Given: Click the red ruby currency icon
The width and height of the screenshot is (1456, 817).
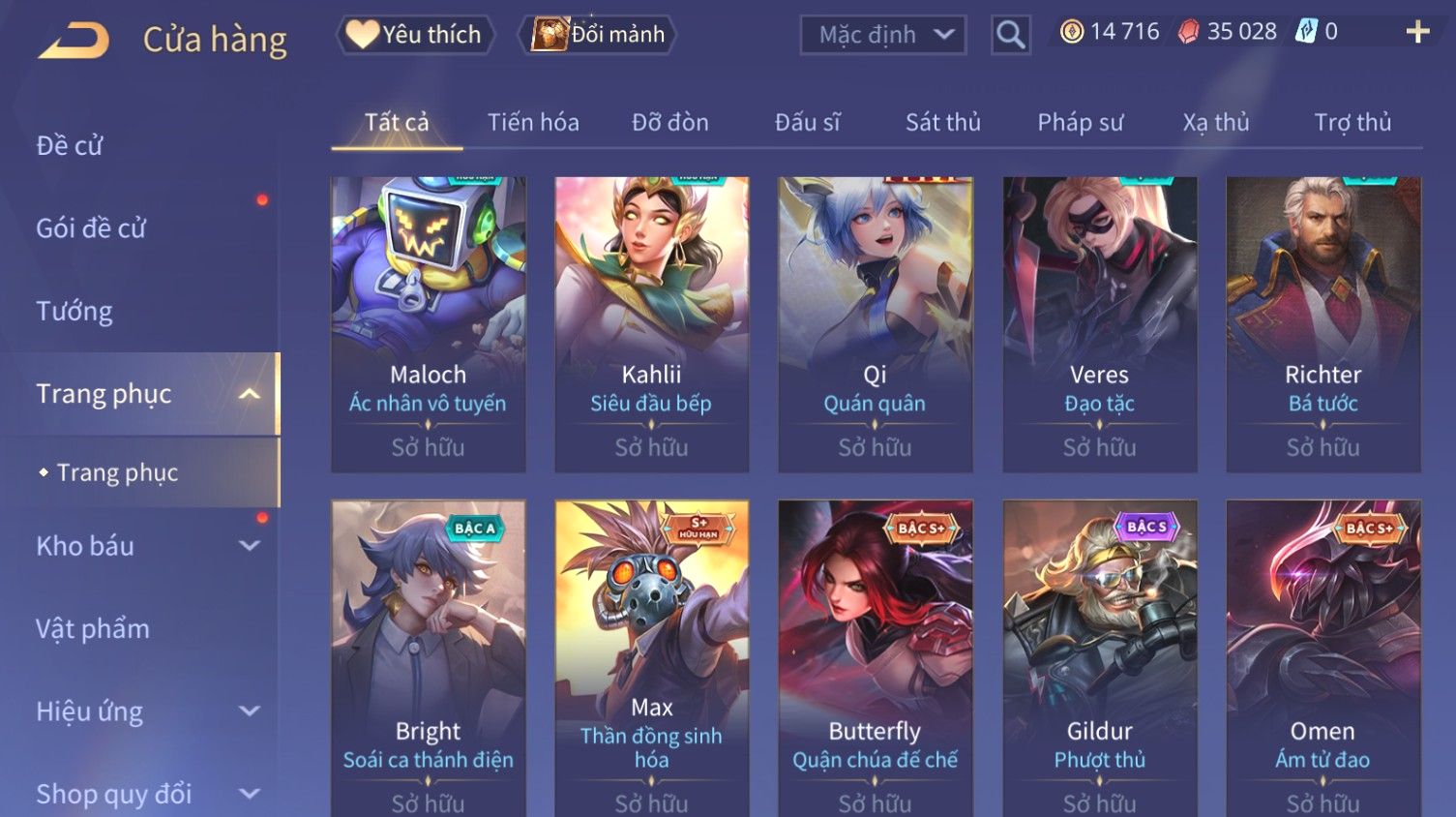Looking at the screenshot, I should pos(1188,32).
